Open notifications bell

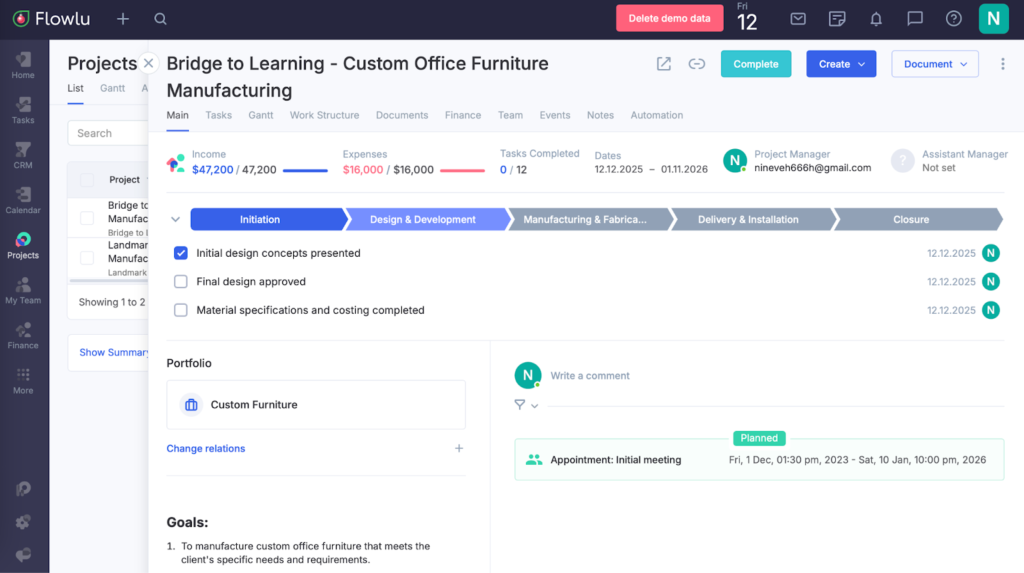point(876,19)
